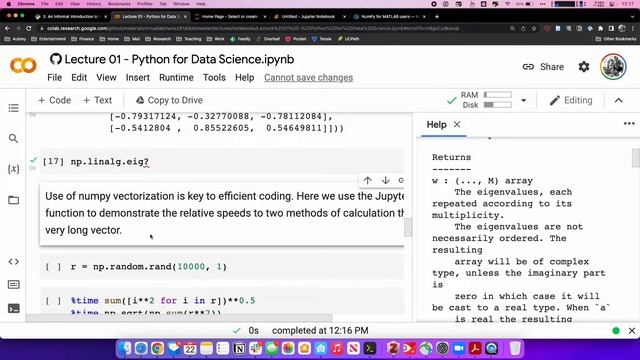
Task: Collapse the header with chevron up
Action: point(619,100)
